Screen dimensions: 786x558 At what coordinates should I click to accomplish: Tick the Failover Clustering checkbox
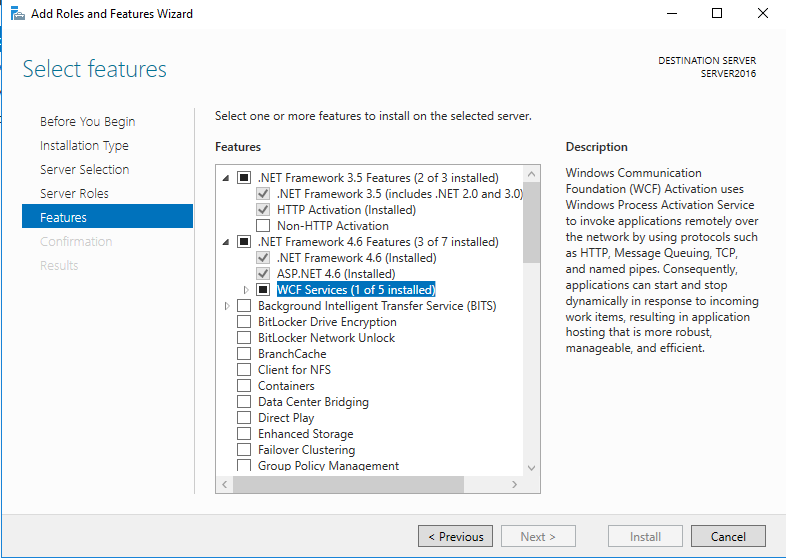(x=244, y=450)
